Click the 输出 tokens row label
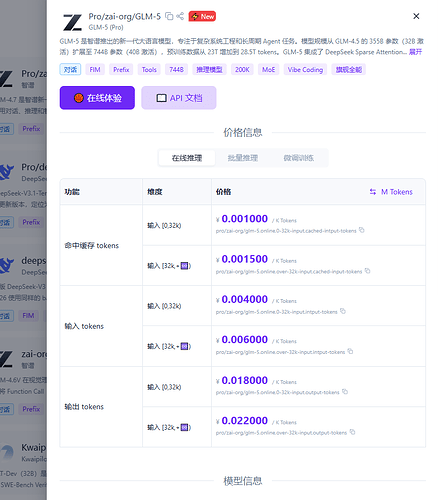The image size is (439, 500). [84, 407]
